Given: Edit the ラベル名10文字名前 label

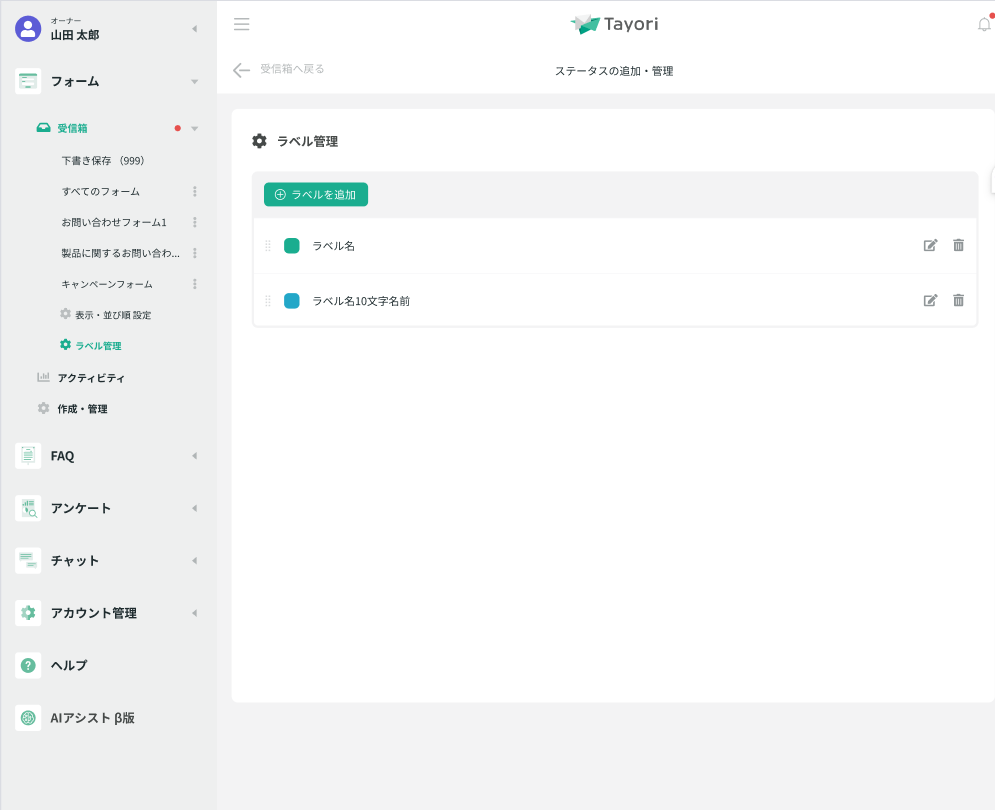Looking at the screenshot, I should click(x=930, y=301).
